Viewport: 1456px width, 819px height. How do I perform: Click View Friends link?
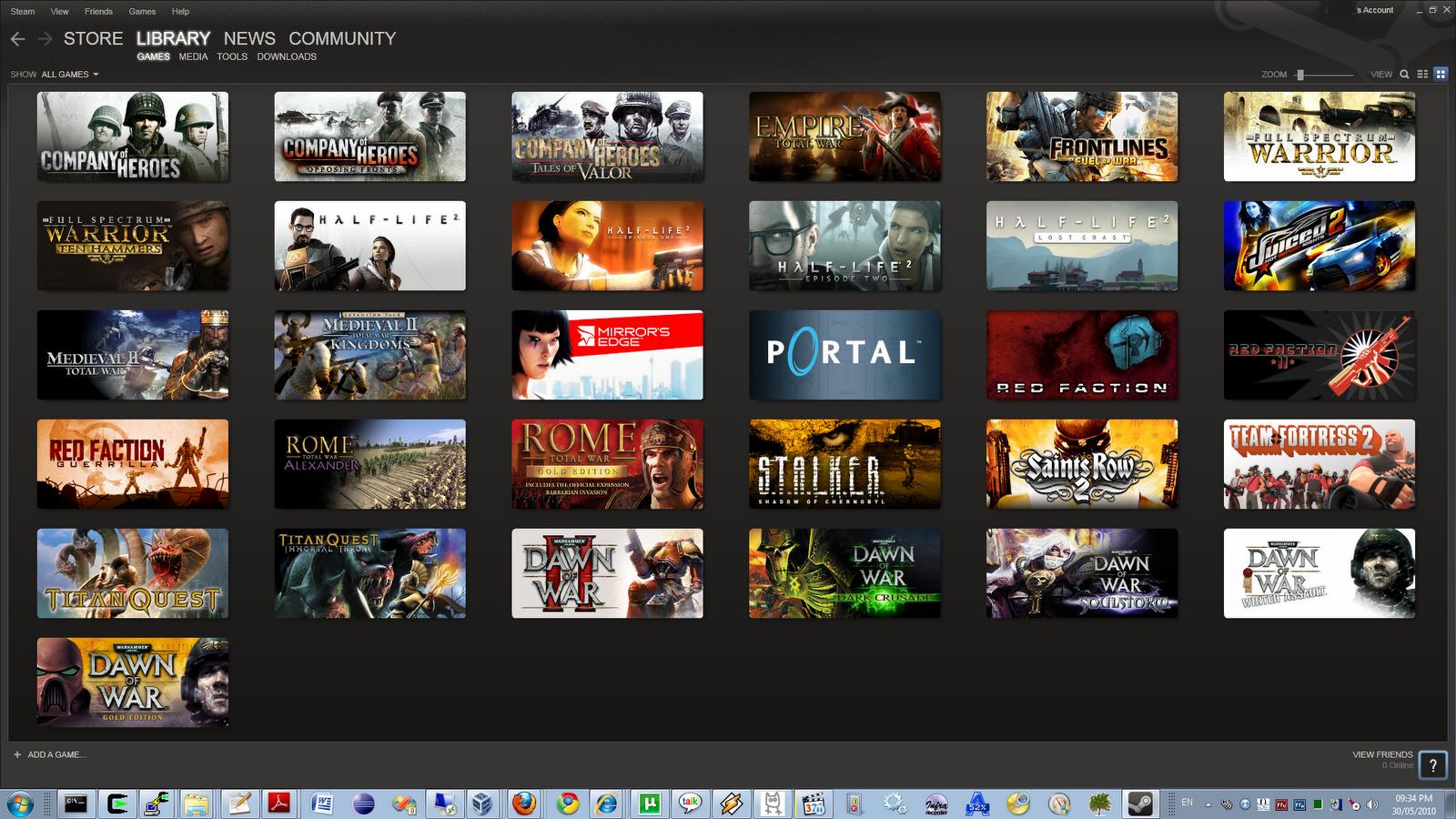[1382, 754]
